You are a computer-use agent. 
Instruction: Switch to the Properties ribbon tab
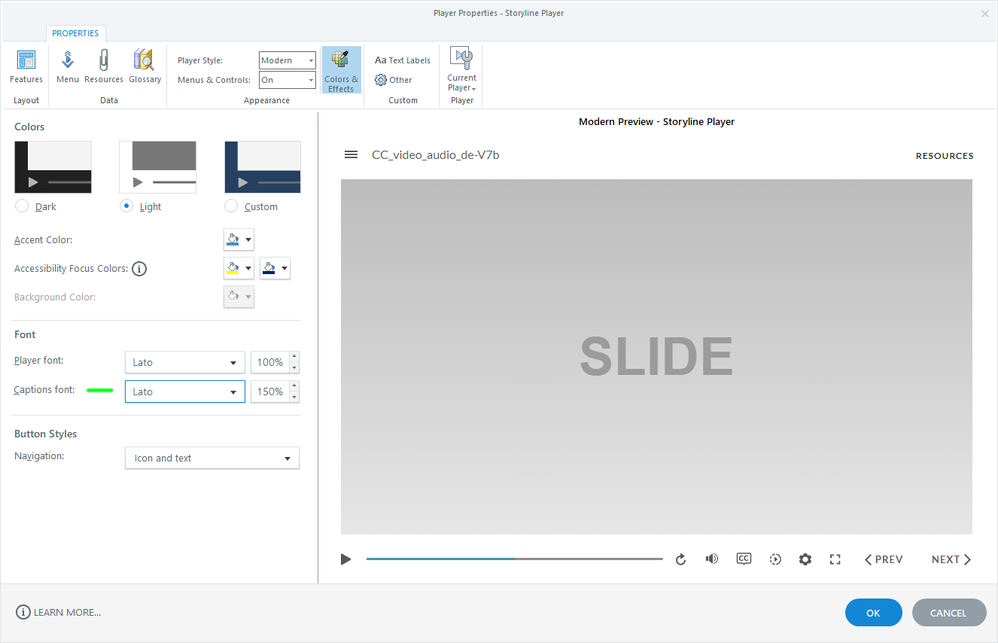click(x=75, y=33)
